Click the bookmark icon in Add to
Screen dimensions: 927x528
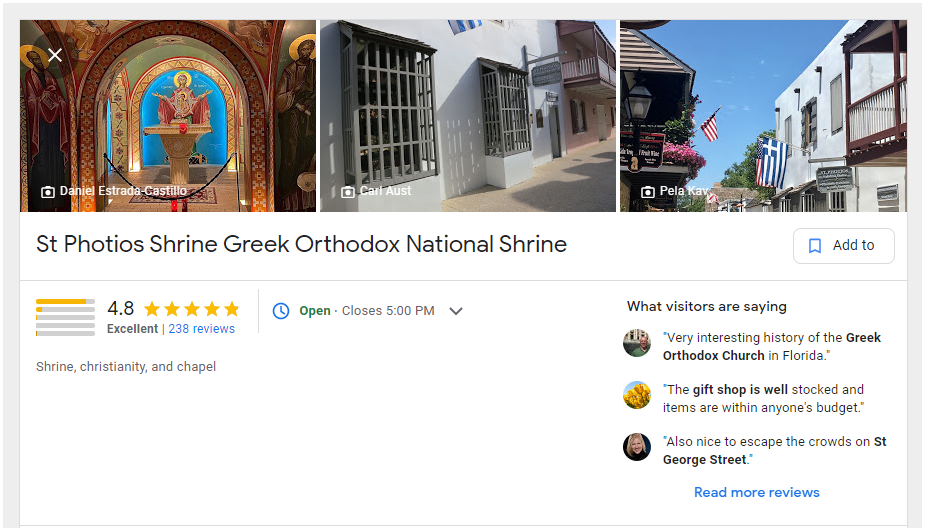815,246
